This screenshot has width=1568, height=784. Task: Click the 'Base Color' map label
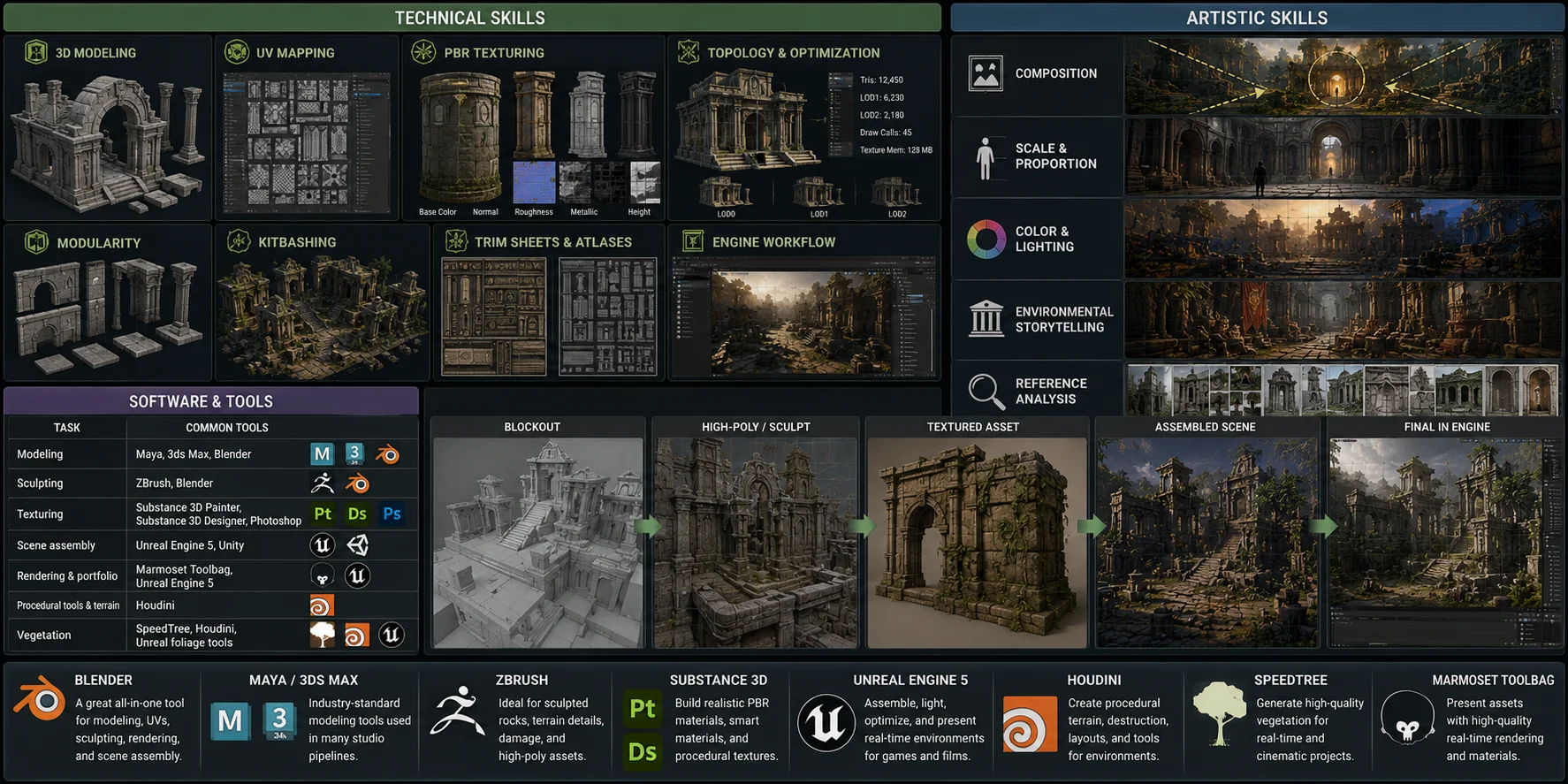(438, 212)
